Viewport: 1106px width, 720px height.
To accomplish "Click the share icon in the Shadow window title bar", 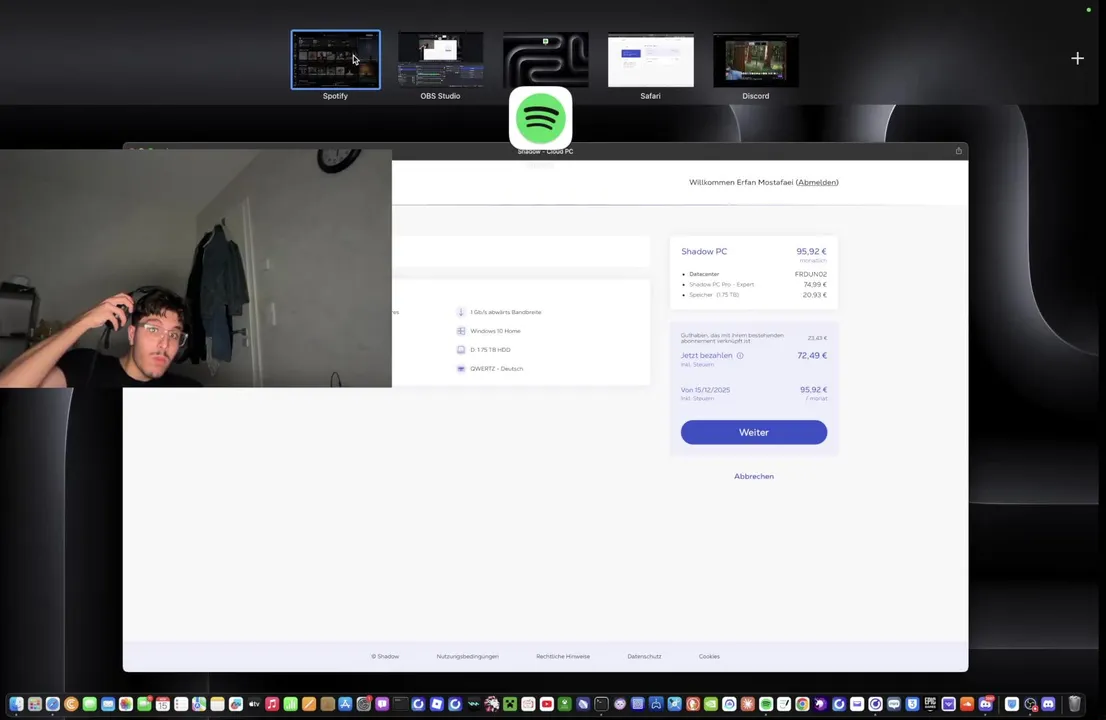I will (959, 150).
